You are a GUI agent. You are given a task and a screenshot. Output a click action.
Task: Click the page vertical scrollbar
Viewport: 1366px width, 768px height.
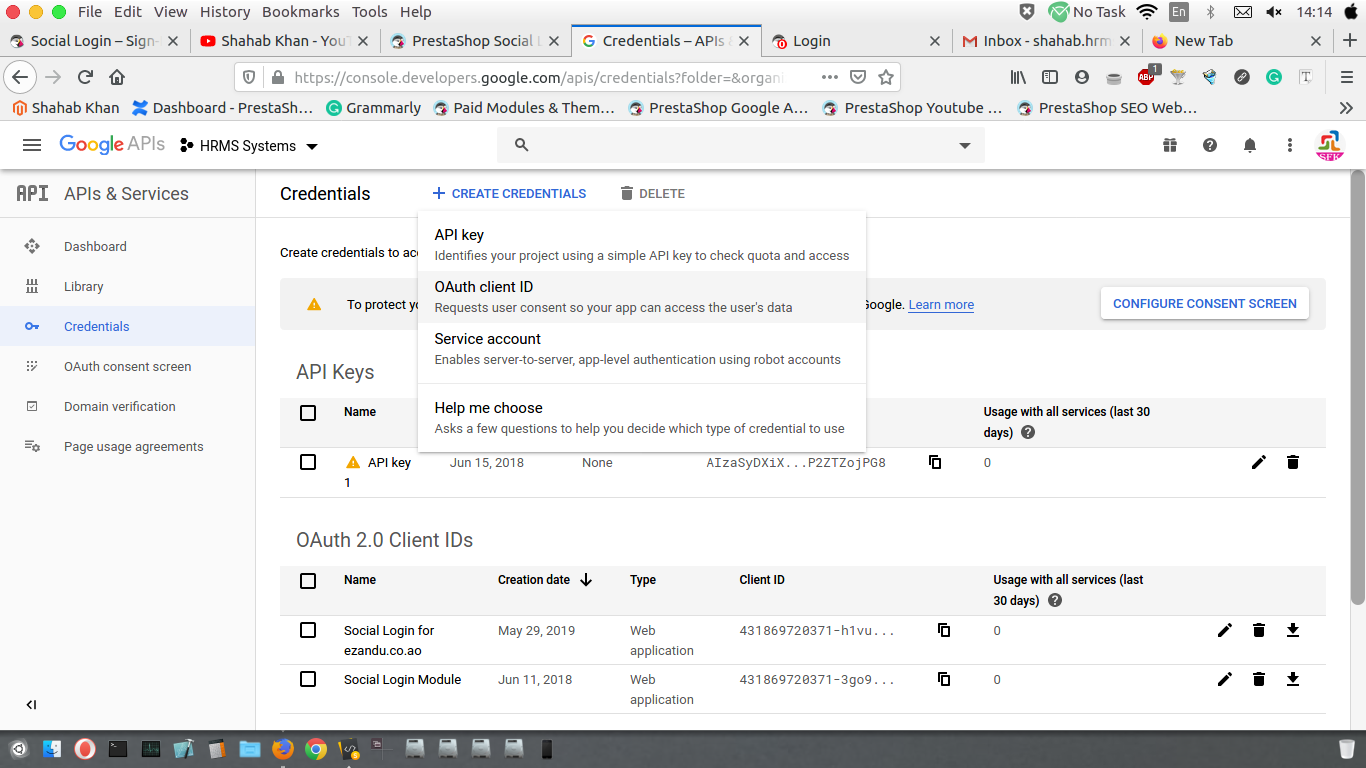point(1357,387)
